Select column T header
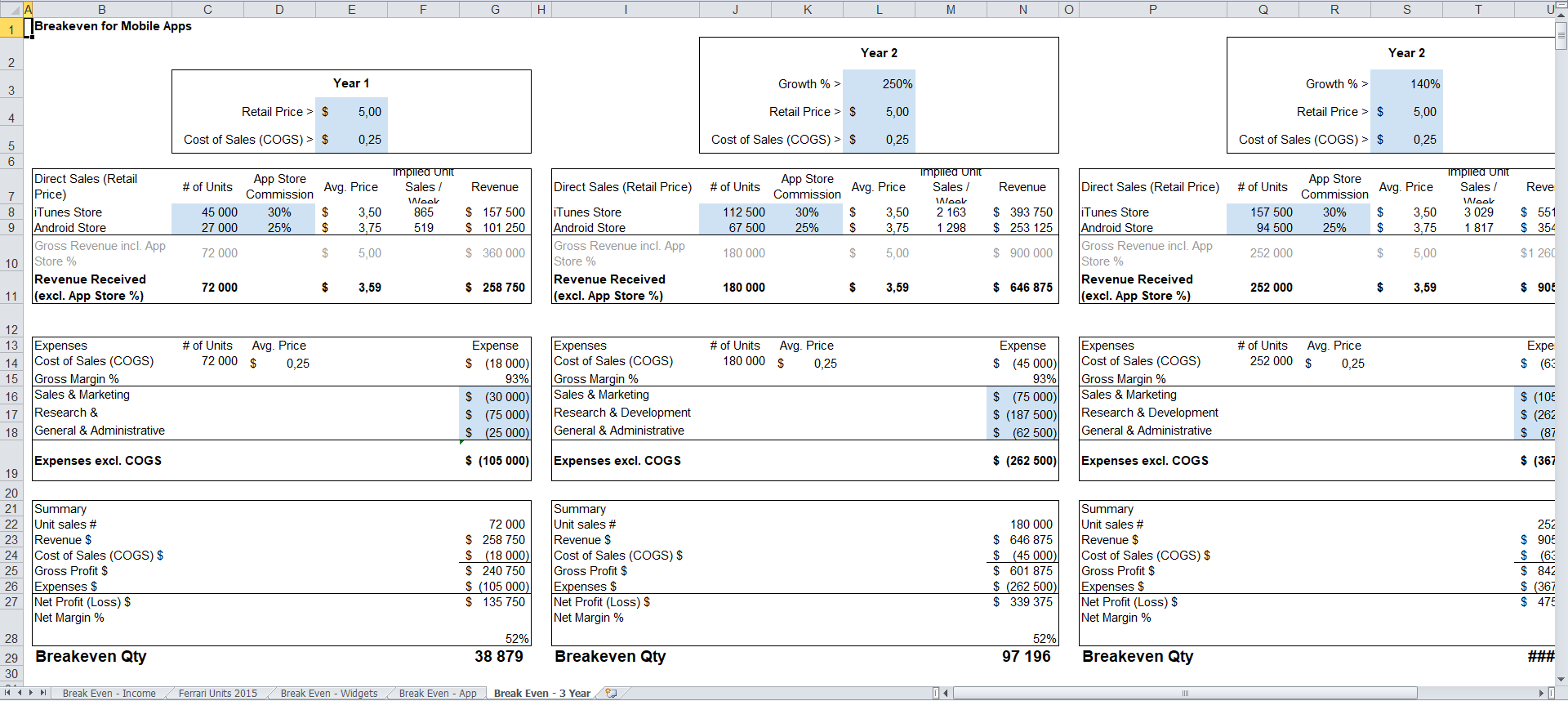Image resolution: width=1568 pixels, height=701 pixels. [x=1478, y=9]
